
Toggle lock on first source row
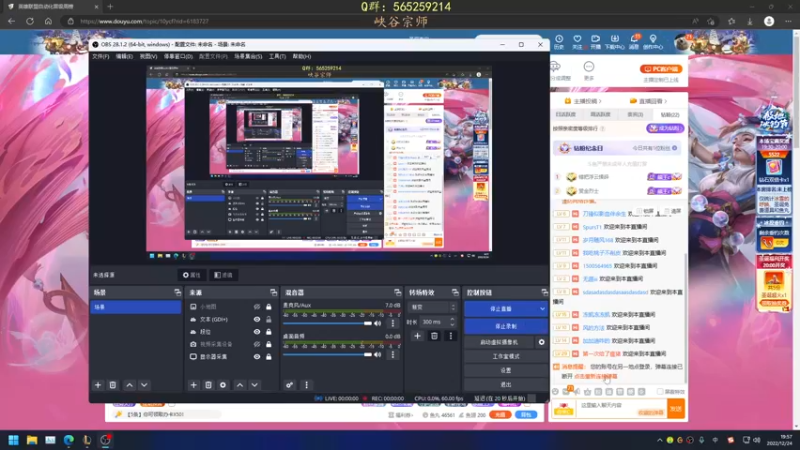tap(268, 307)
